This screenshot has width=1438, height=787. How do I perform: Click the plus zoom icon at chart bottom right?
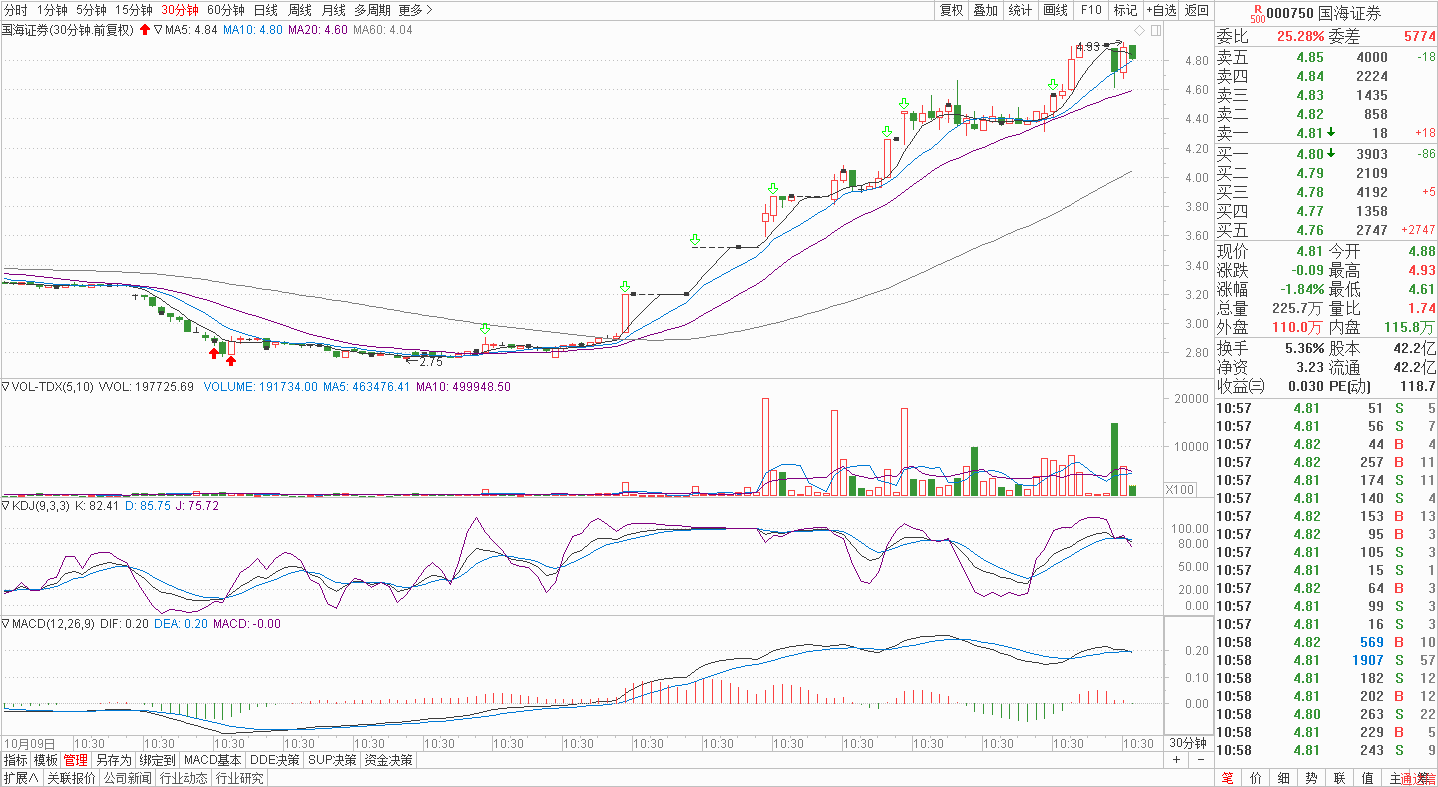1177,760
